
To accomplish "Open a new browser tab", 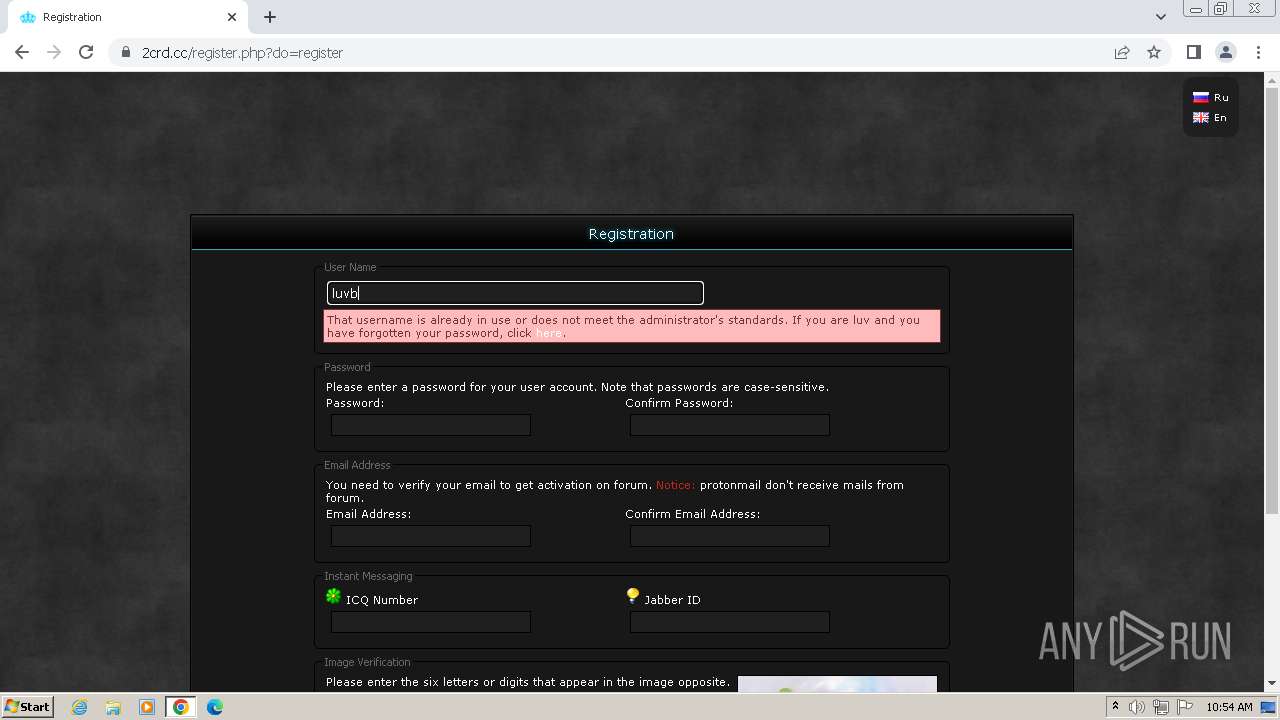I will pyautogui.click(x=270, y=17).
